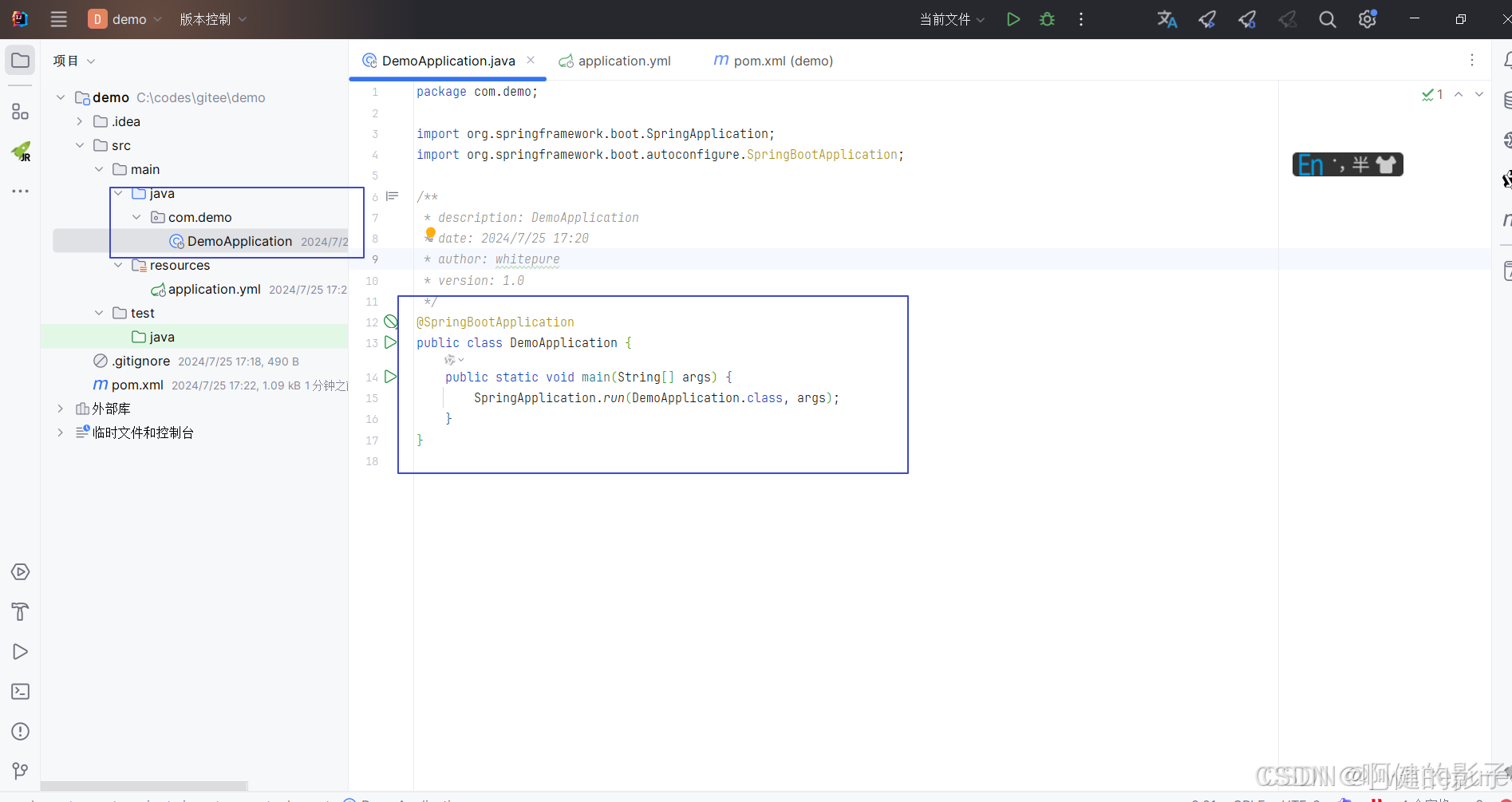Start debugging with the bug icon
The width and height of the screenshot is (1512, 802).
click(x=1048, y=19)
